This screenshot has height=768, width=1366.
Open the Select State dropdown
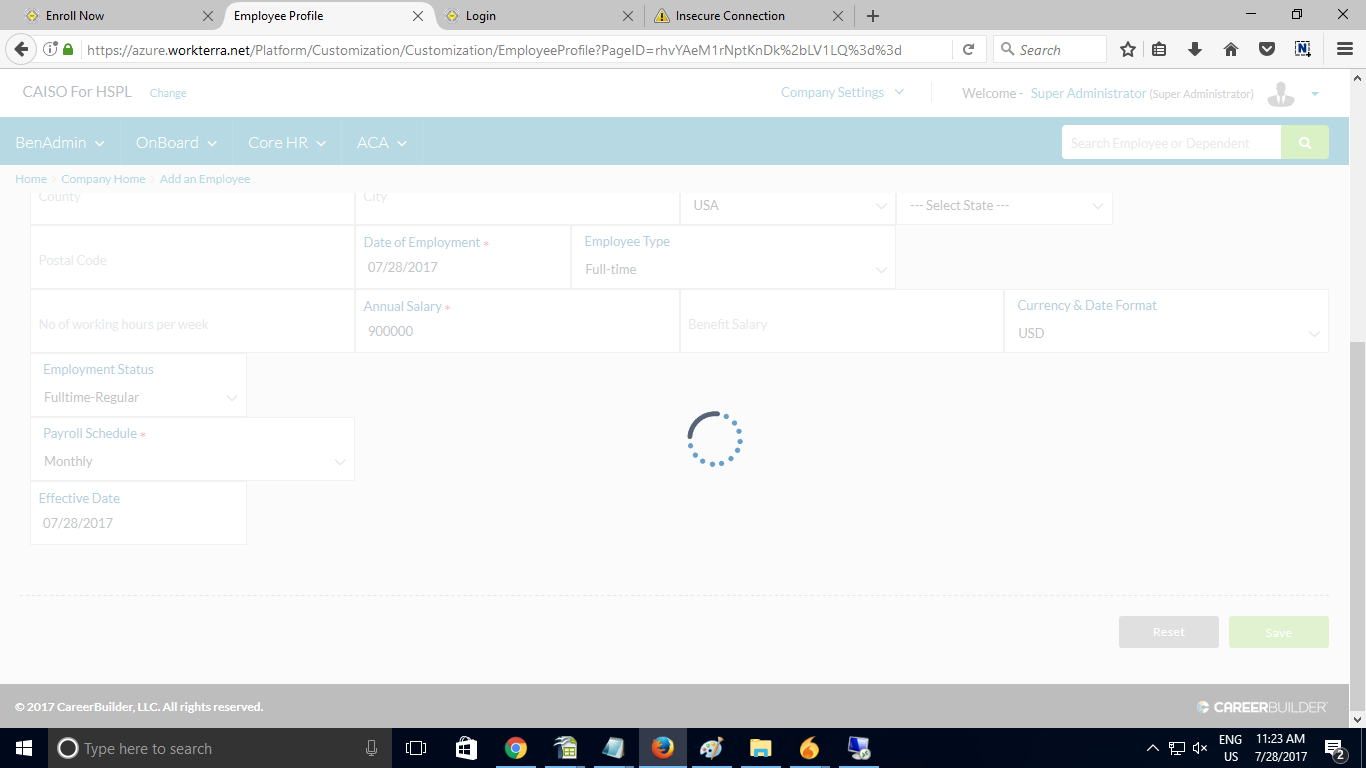coord(1004,205)
